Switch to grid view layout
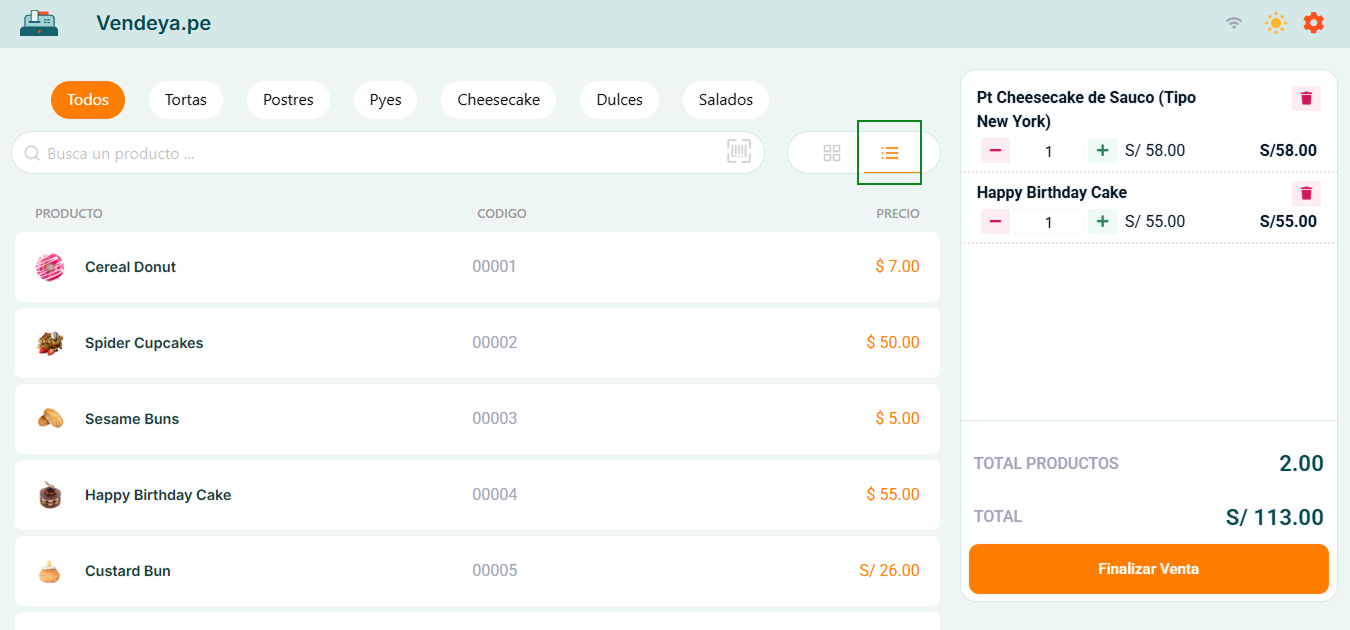1350x630 pixels. coord(831,153)
